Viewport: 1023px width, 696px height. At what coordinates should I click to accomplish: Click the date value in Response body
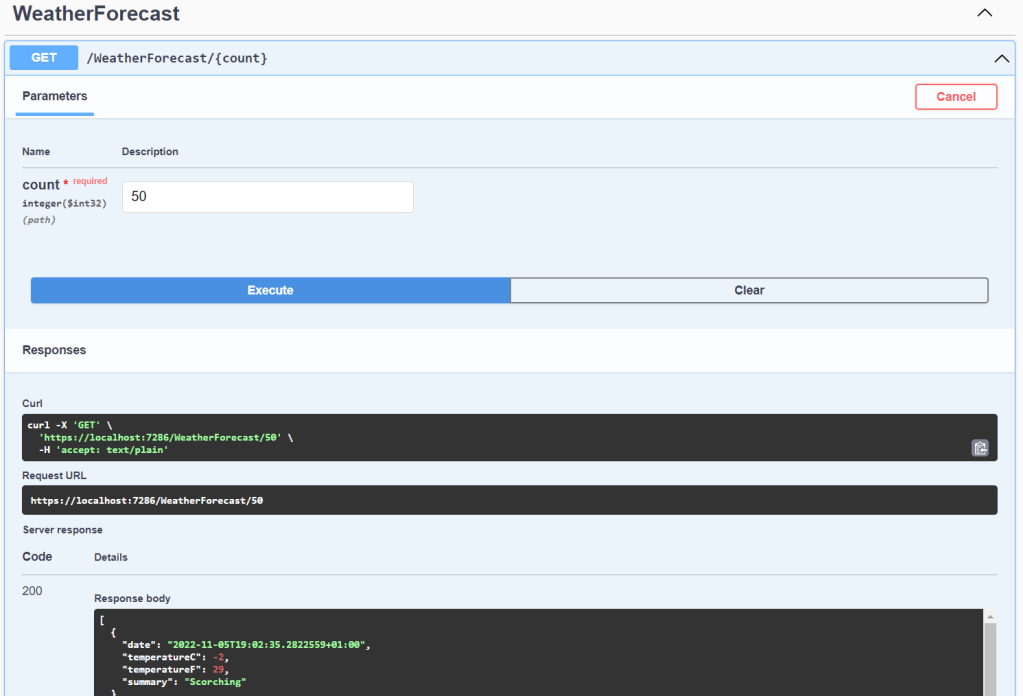tap(268, 645)
